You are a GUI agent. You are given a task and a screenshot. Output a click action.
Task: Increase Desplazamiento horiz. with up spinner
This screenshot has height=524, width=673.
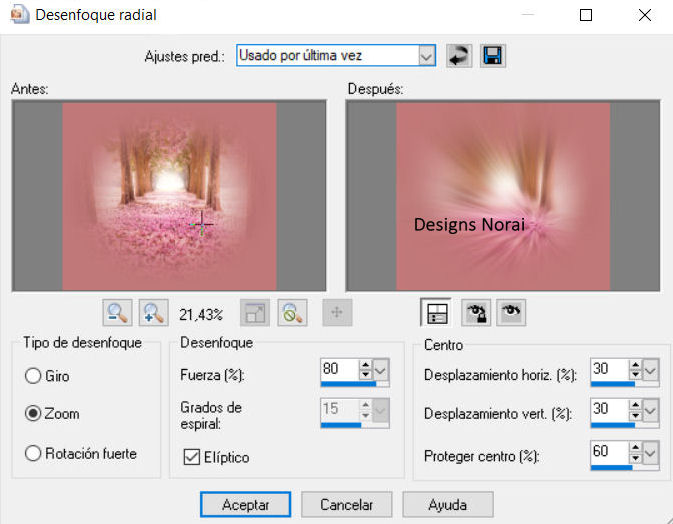coord(636,365)
